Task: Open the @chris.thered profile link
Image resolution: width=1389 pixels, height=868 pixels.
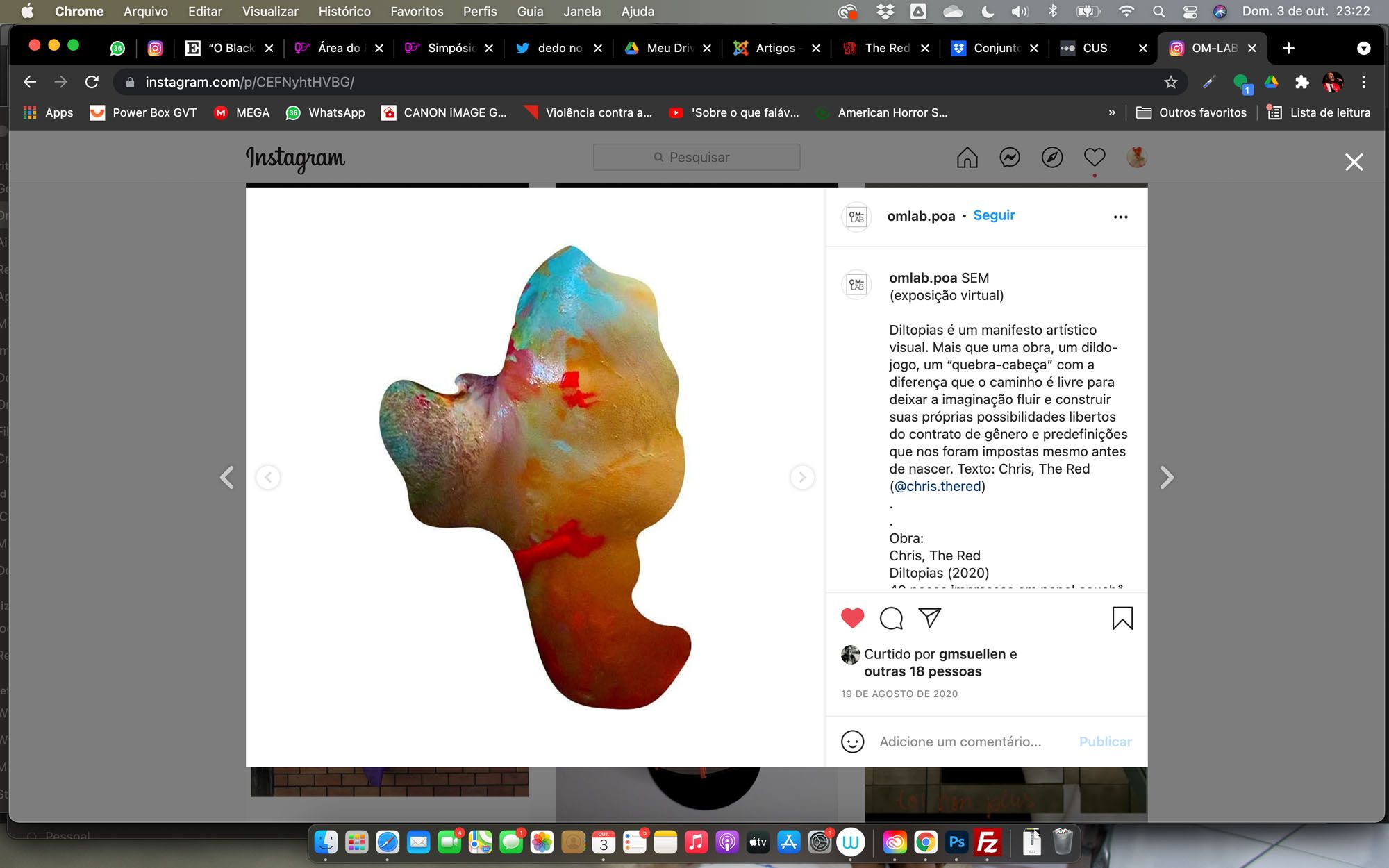Action: click(x=938, y=486)
